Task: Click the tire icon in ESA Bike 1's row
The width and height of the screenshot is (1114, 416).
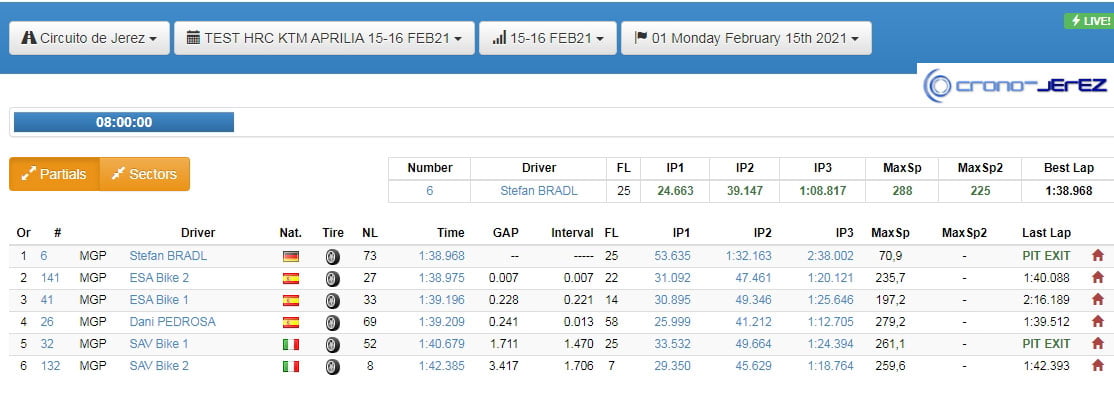Action: point(332,300)
